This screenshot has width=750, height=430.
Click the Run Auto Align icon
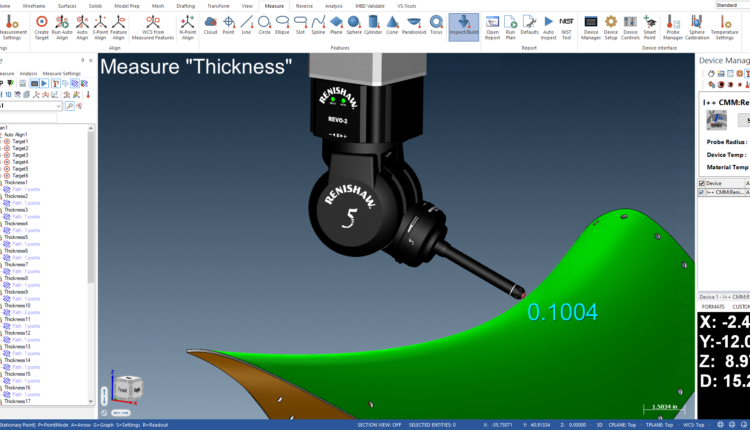[x=63, y=25]
